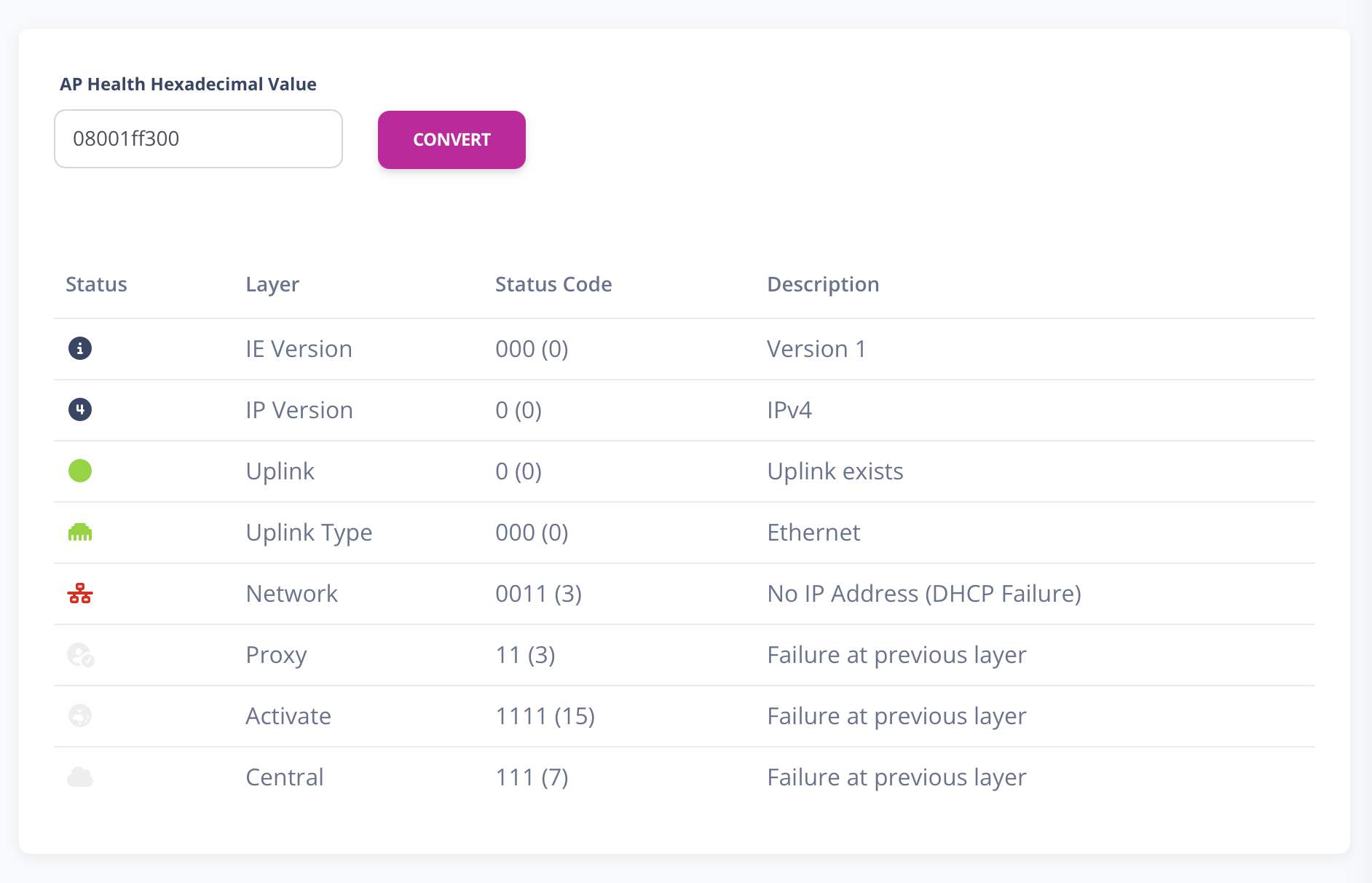Click the greyed-out Activate globe icon
The height and width of the screenshot is (883, 1372).
point(80,715)
